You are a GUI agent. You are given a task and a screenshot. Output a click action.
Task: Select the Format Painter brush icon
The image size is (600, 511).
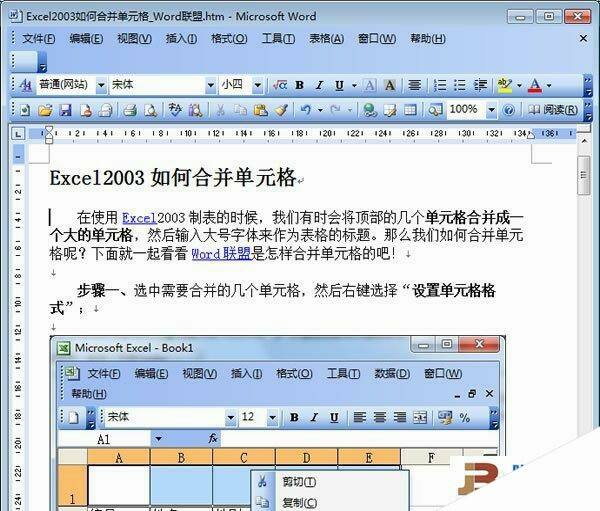281,111
